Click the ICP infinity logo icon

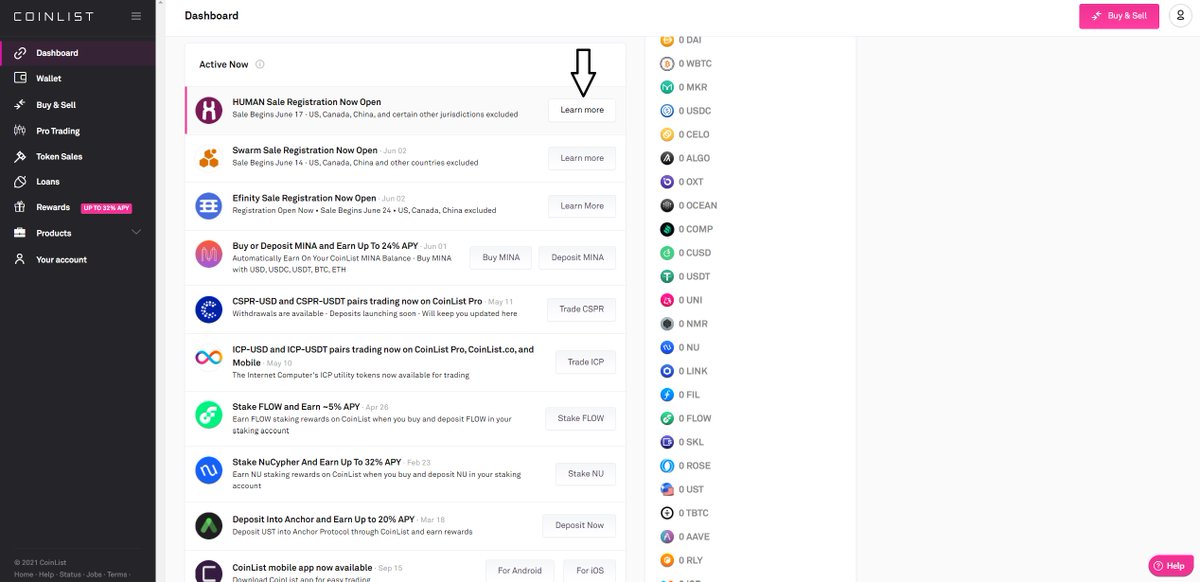208,358
